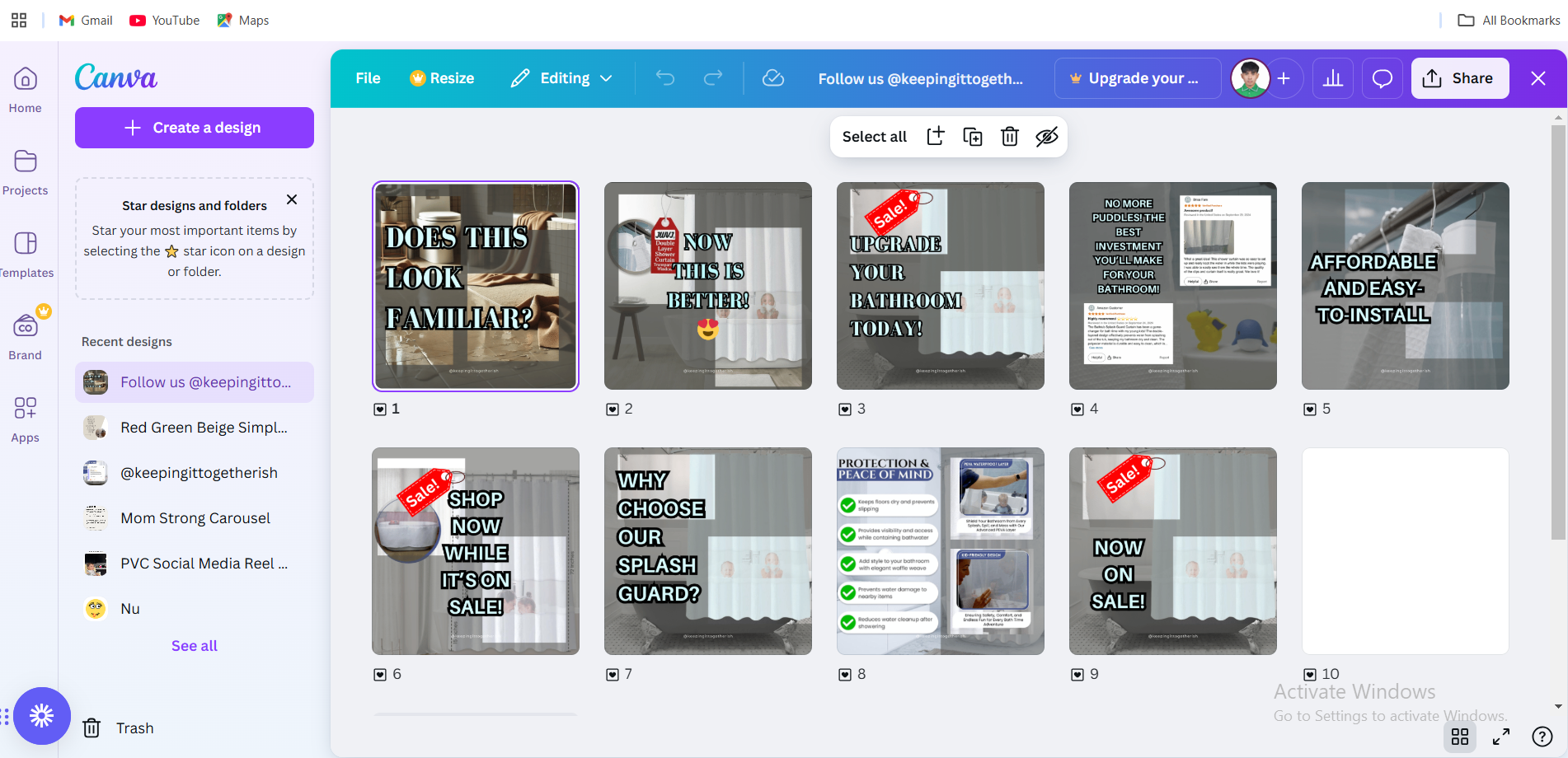Screen dimensions: 1568x758
Task: Open the YouTube bookmark
Action: pyautogui.click(x=165, y=20)
